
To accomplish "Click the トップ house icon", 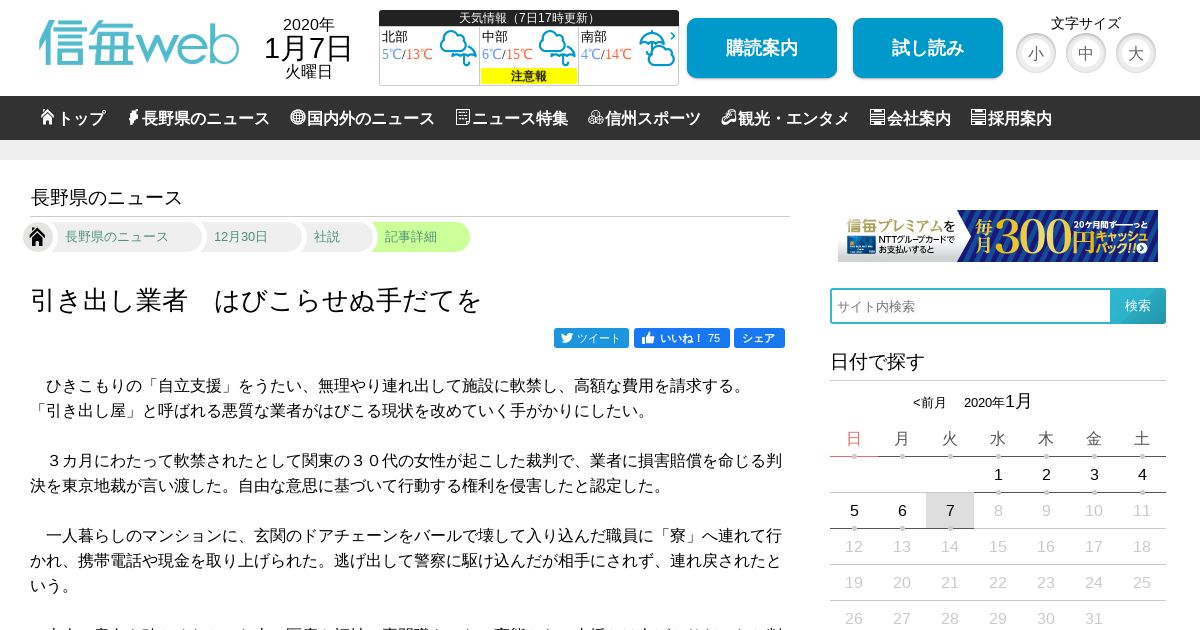I will tap(47, 117).
